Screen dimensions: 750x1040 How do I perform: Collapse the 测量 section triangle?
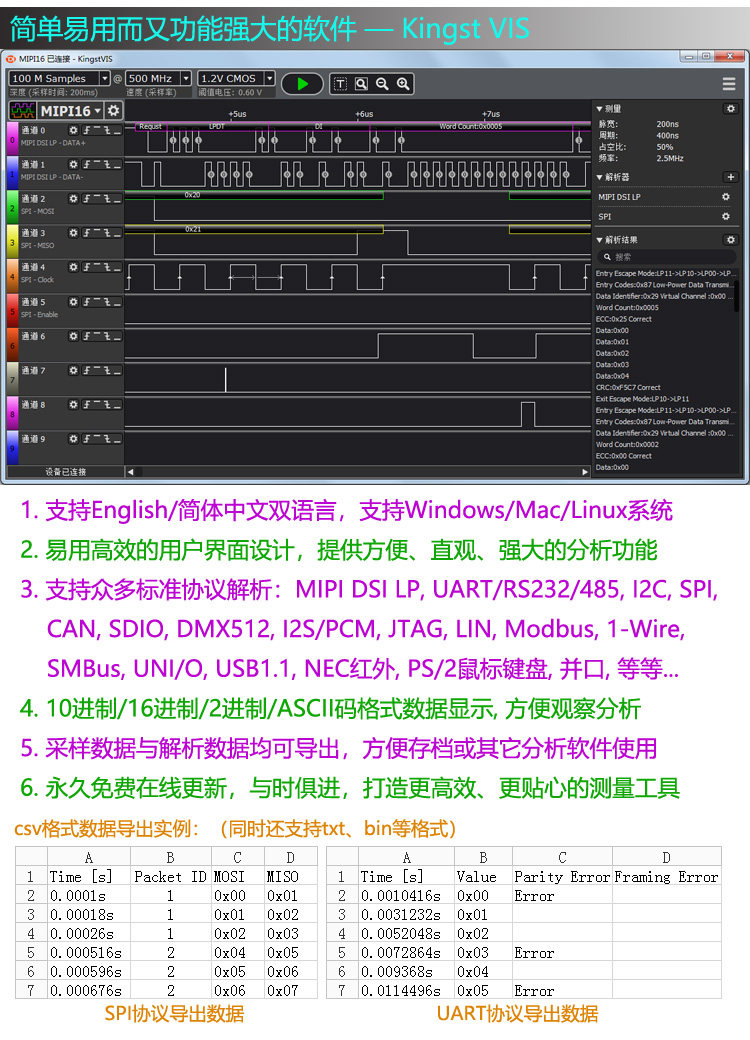(599, 109)
